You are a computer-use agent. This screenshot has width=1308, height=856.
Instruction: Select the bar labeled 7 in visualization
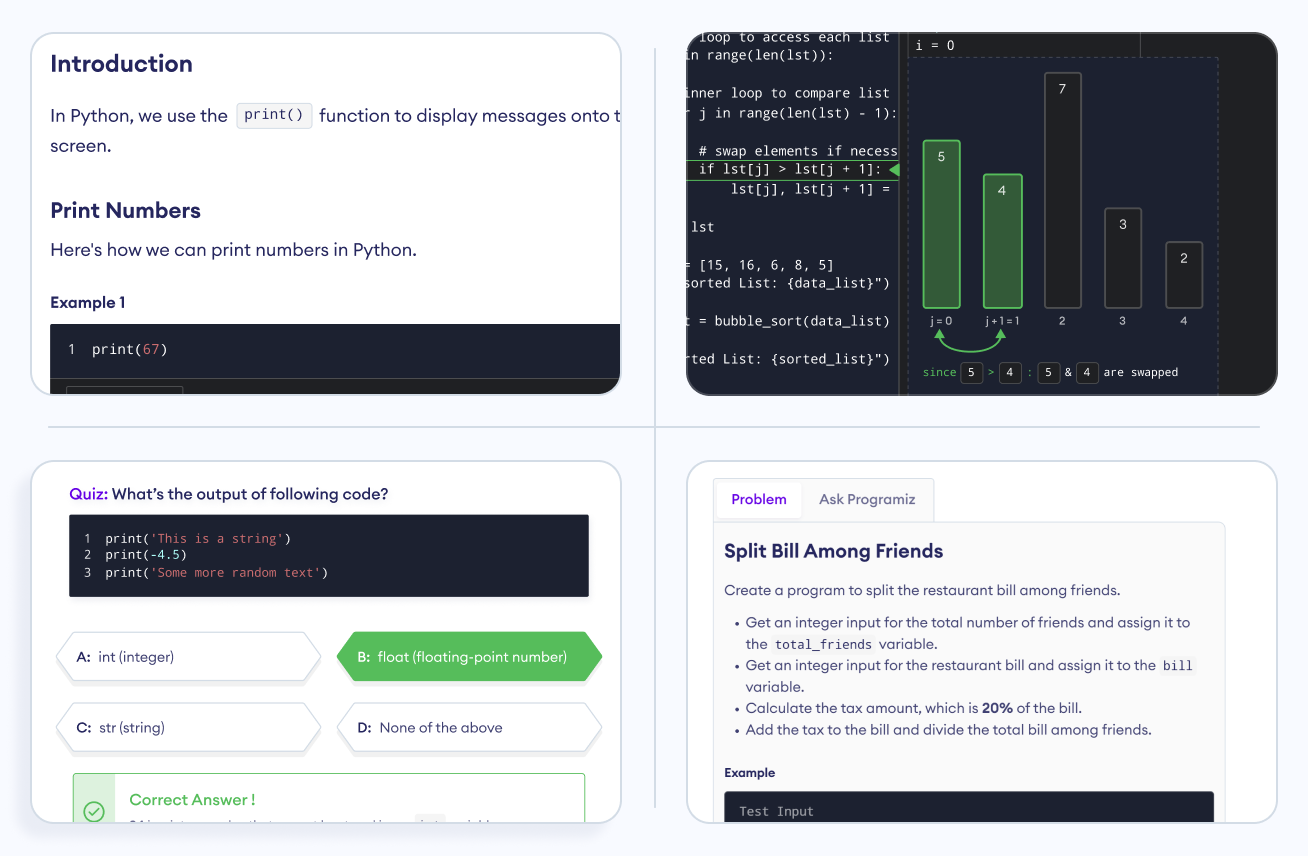(x=1062, y=190)
